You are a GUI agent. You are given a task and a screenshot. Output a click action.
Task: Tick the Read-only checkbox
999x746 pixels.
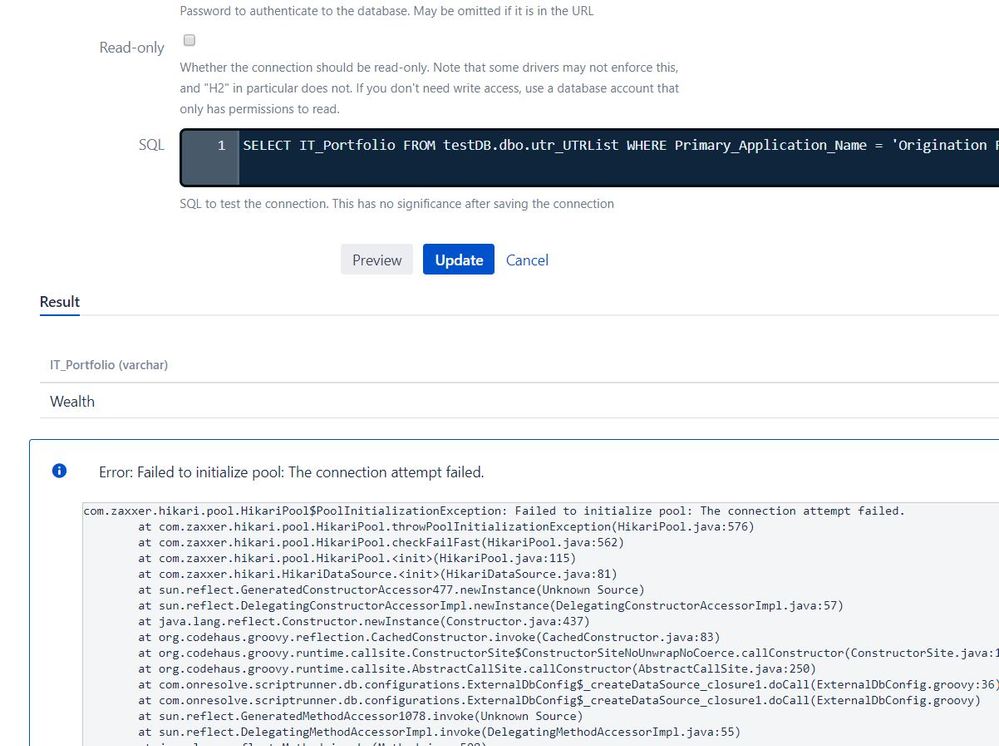(x=189, y=40)
